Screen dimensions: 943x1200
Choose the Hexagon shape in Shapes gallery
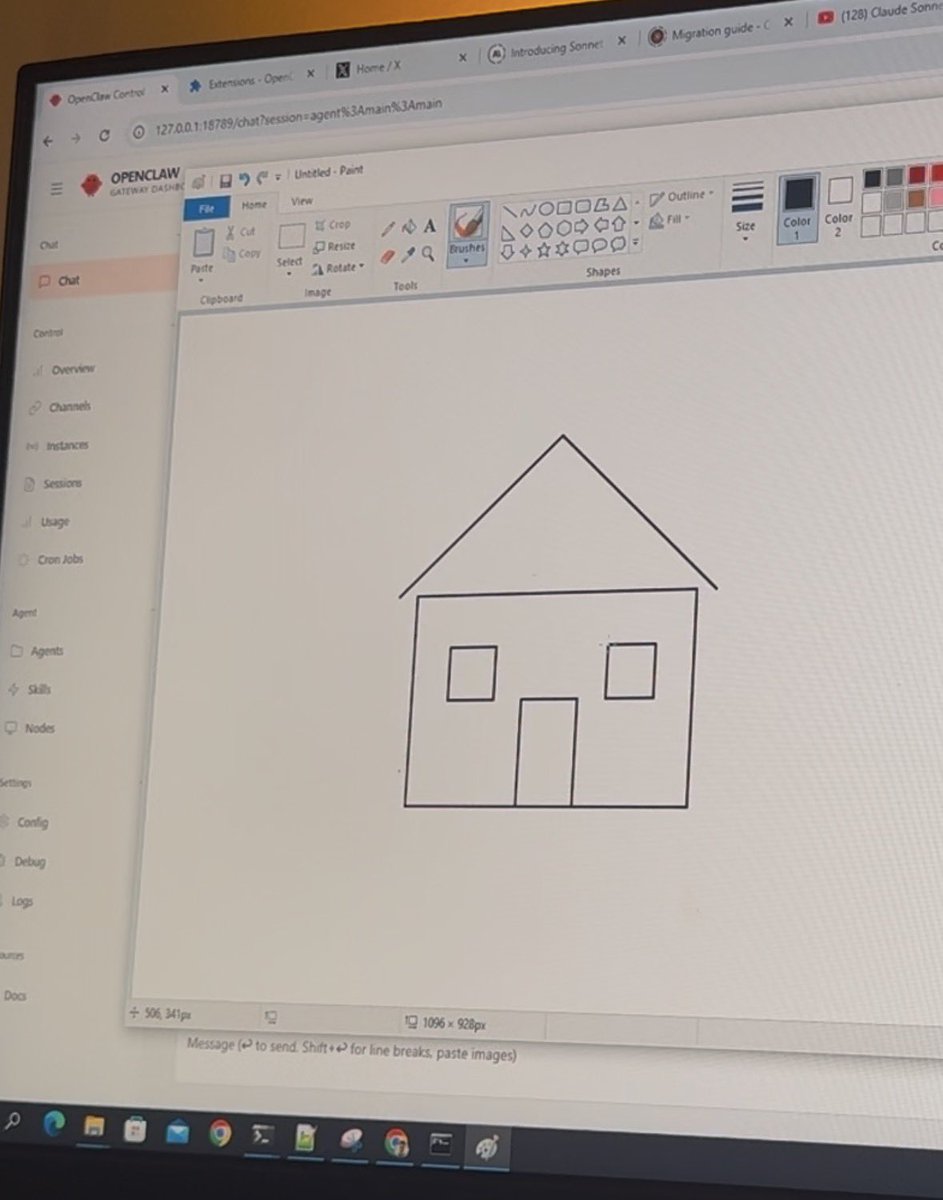click(564, 229)
